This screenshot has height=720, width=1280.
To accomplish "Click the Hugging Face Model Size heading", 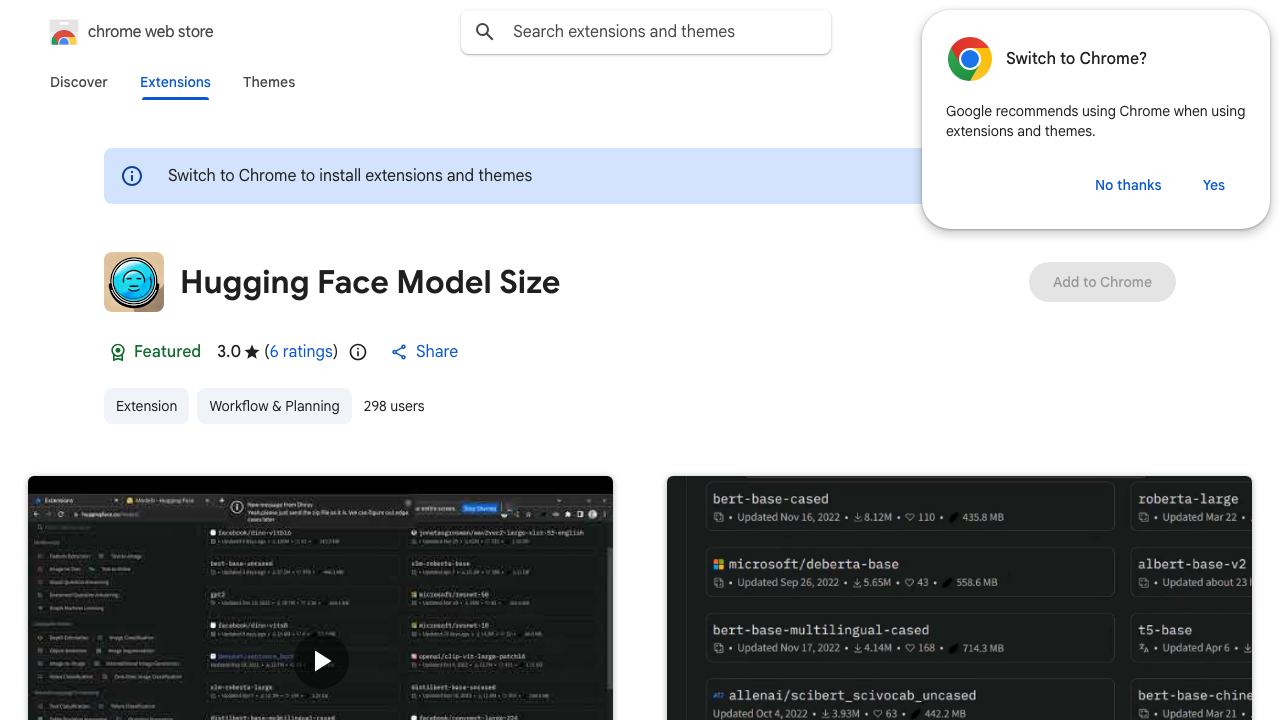I will coord(370,282).
